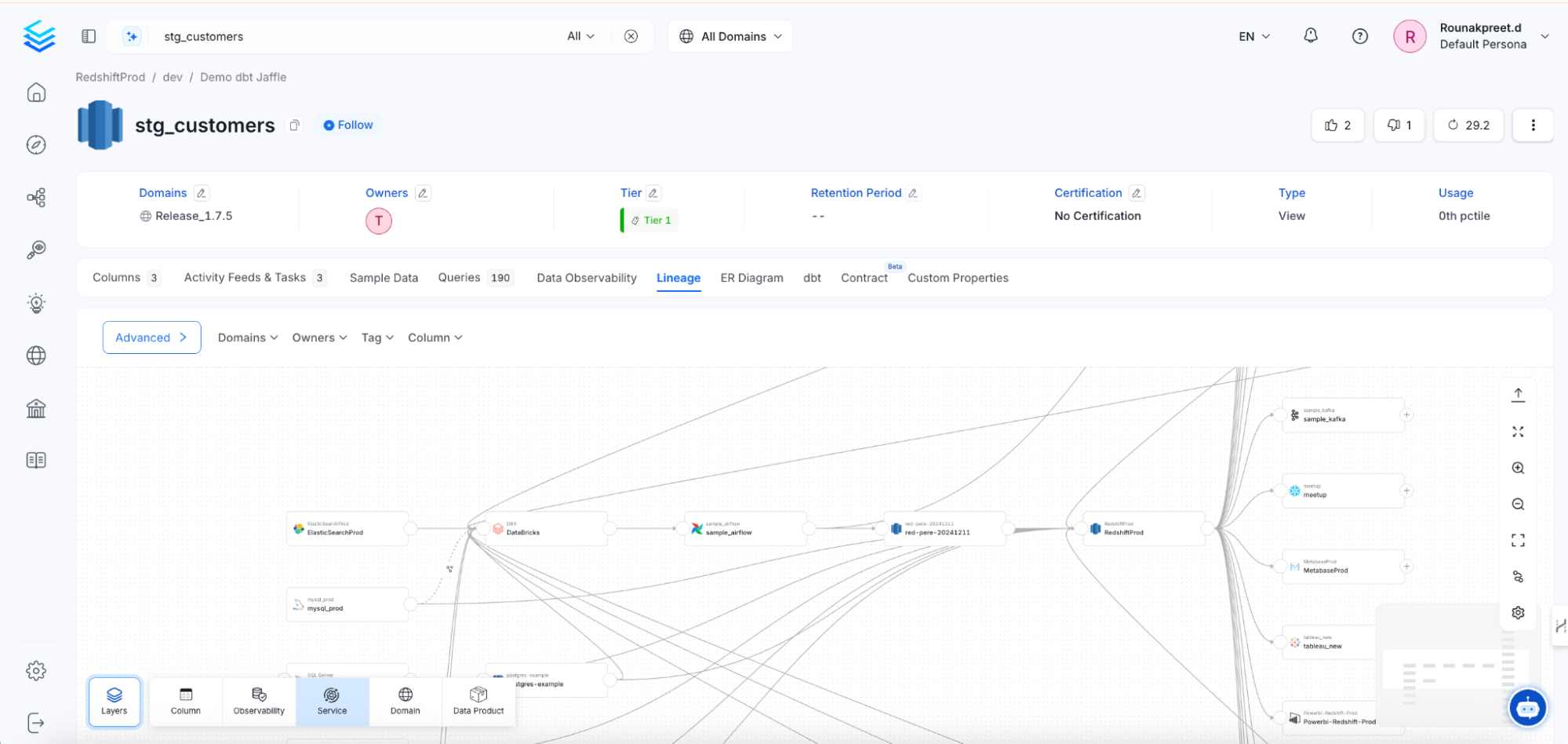Expand the Owners filter dropdown
Screen dimensions: 1568x744
click(x=318, y=337)
